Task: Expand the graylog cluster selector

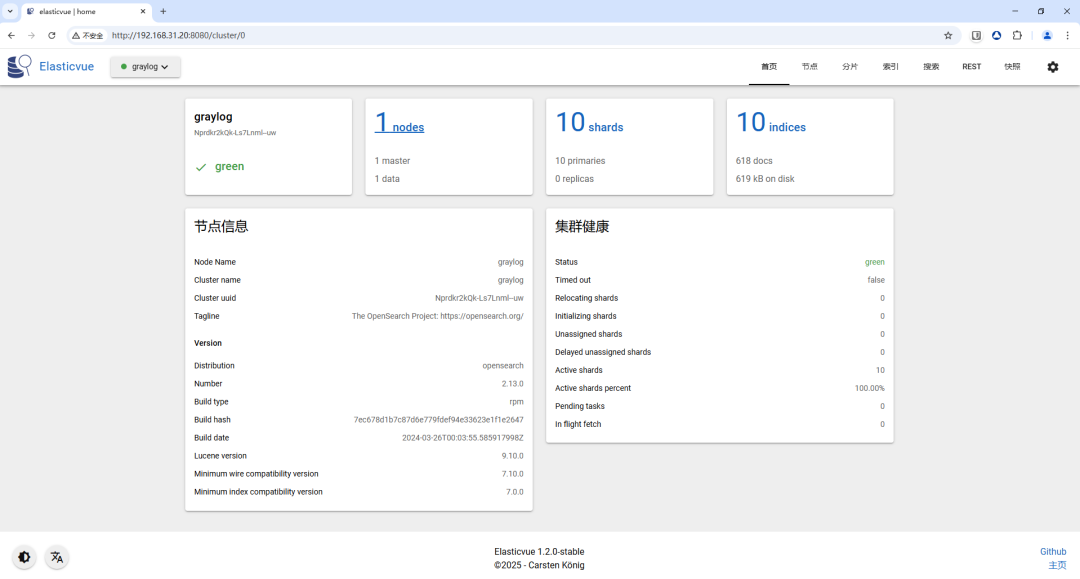Action: pyautogui.click(x=145, y=67)
